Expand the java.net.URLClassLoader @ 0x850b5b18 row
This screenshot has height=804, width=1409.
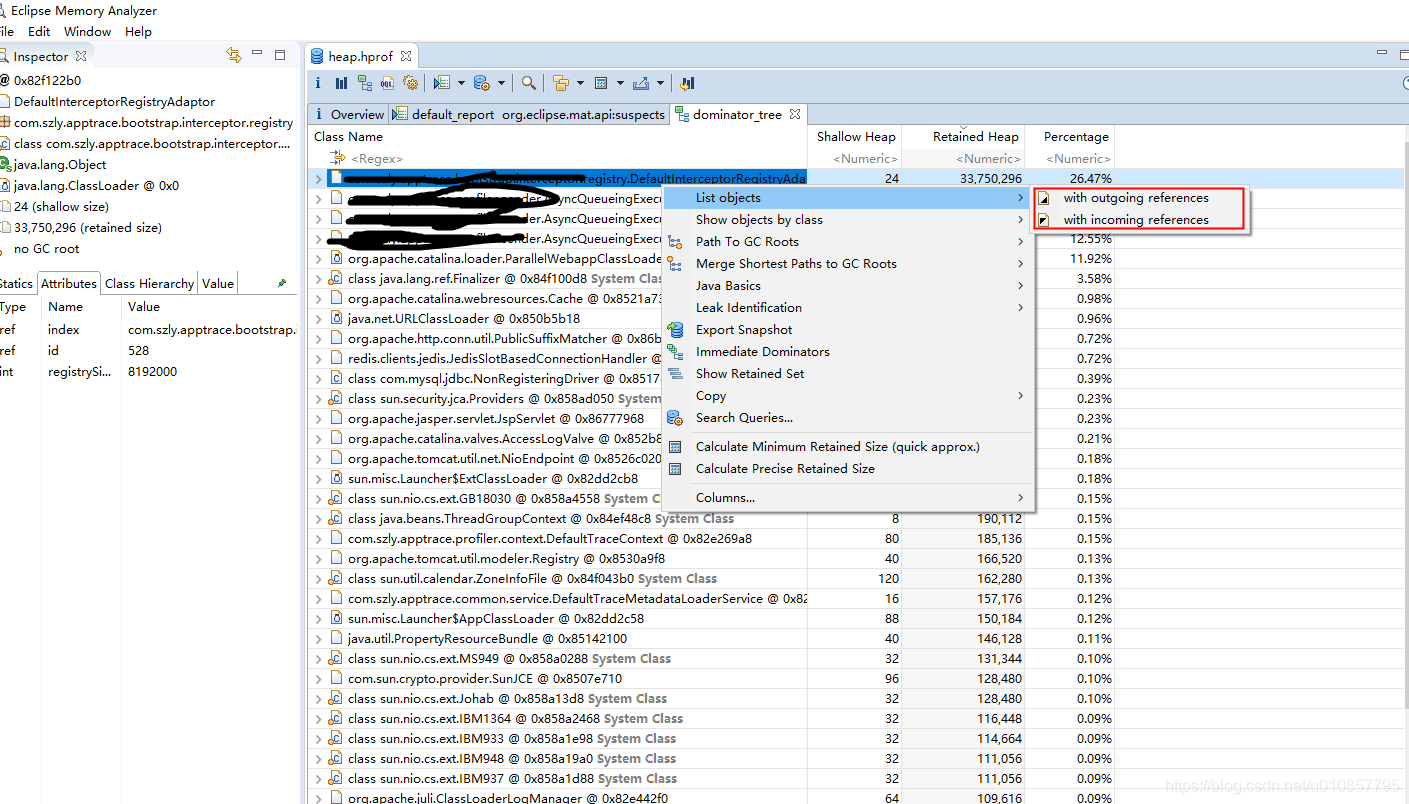tap(319, 319)
